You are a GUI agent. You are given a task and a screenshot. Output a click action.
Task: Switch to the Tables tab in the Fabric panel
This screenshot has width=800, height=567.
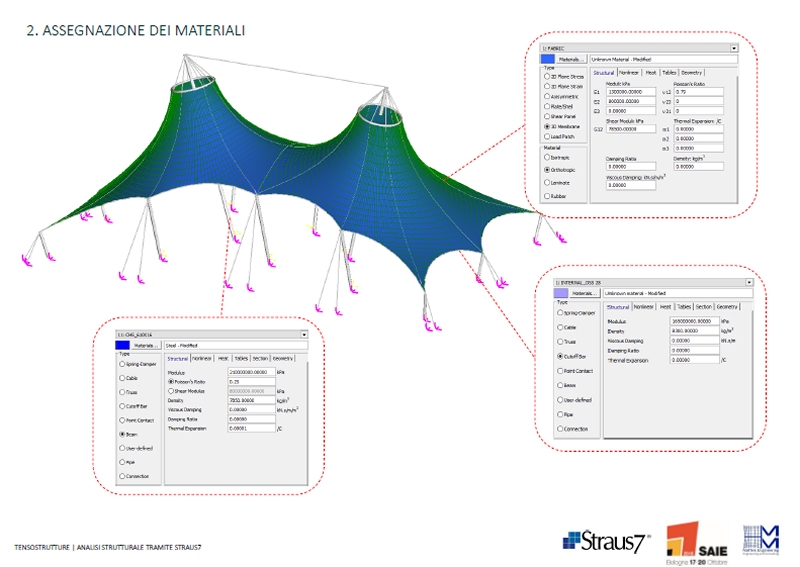670,73
